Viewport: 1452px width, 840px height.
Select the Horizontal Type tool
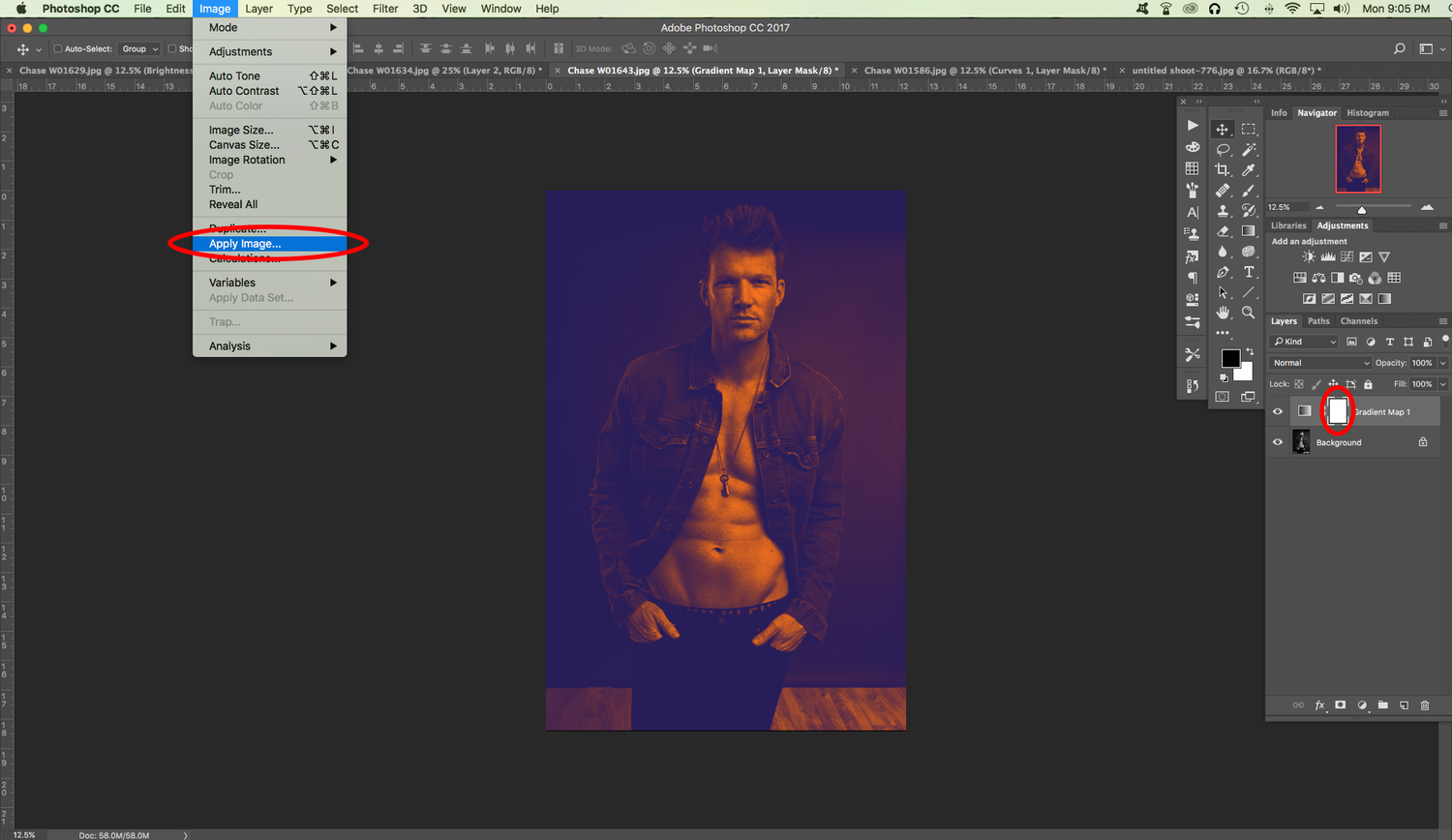1248,273
